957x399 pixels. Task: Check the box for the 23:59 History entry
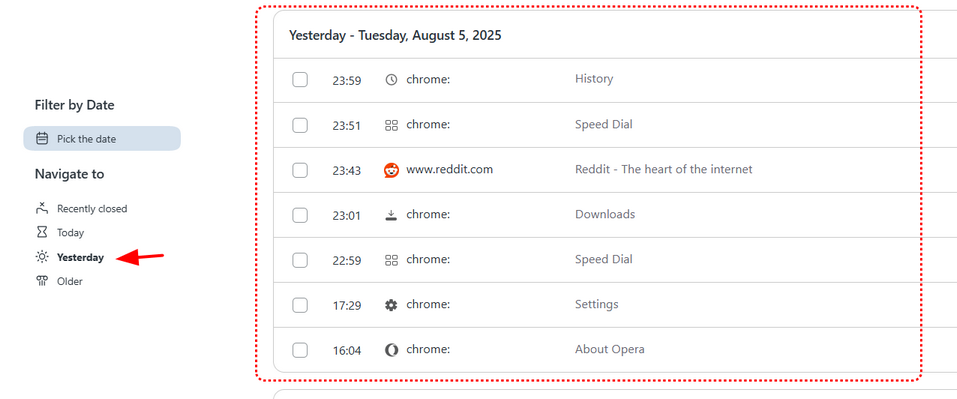pyautogui.click(x=300, y=79)
